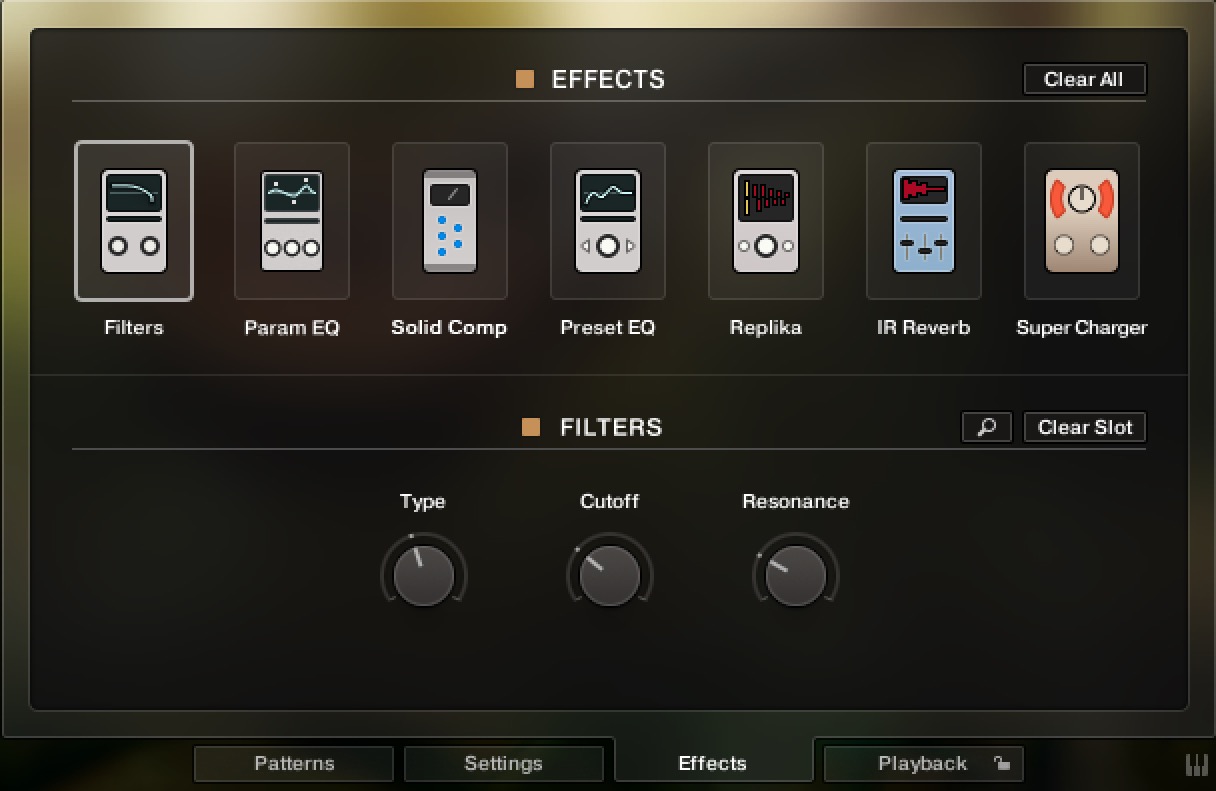
Task: Open the effect preset browser magnifier
Action: (986, 427)
